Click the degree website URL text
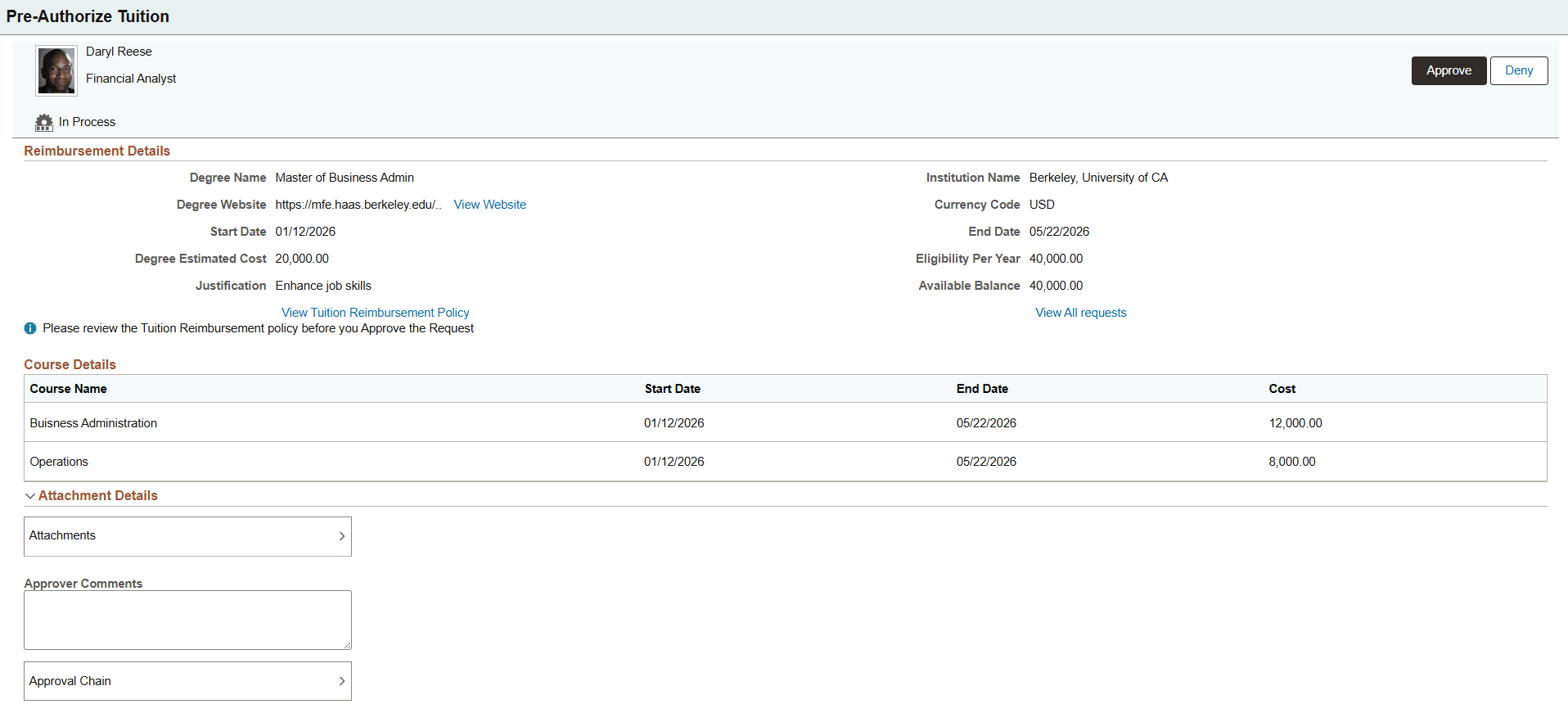The image size is (1568, 722). [x=358, y=205]
